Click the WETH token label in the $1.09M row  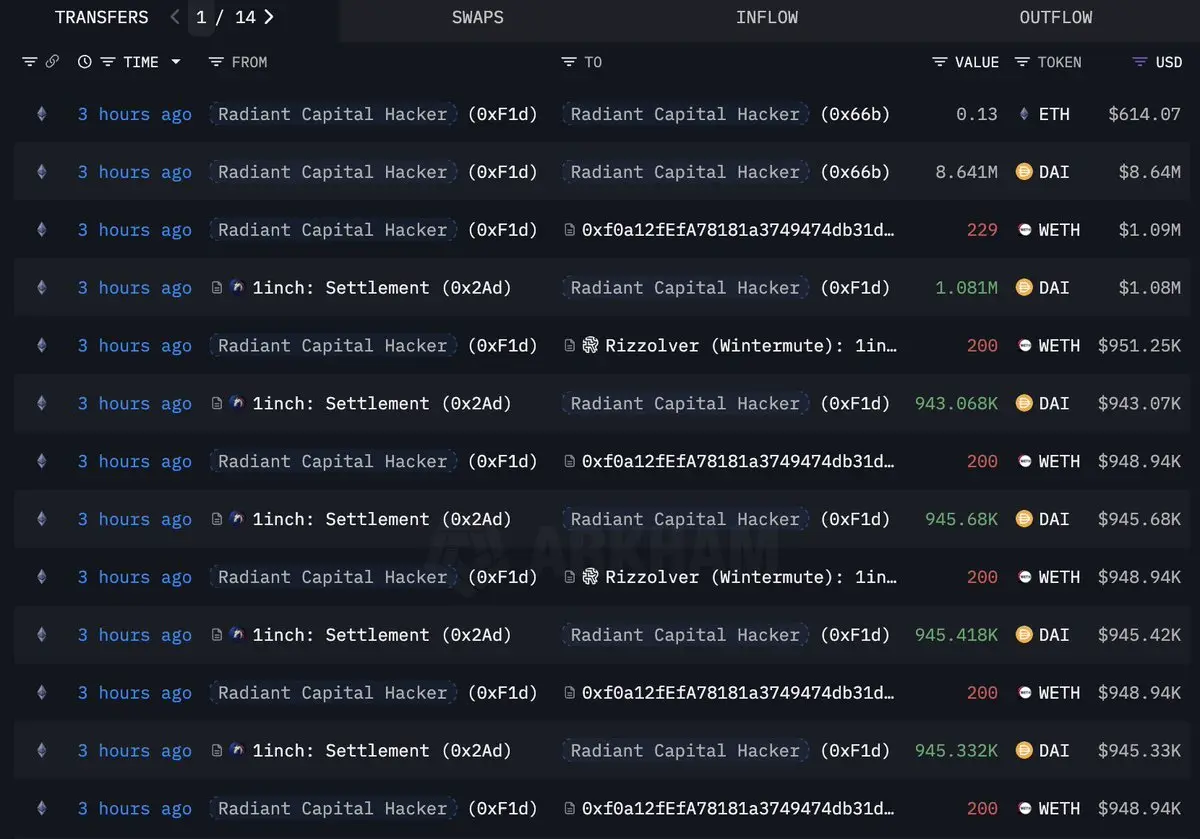[x=1059, y=230]
